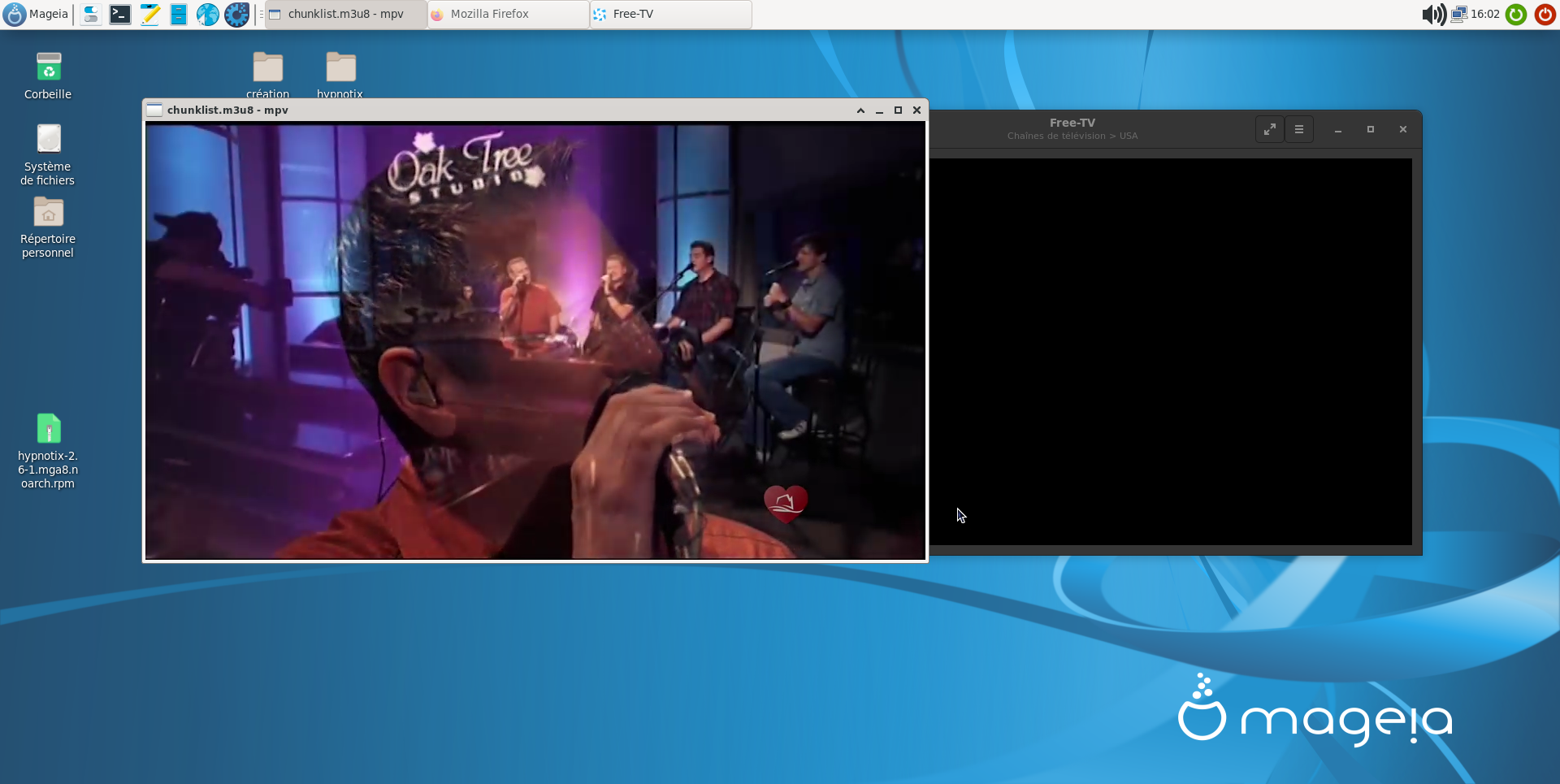Click 'Chaînes de télévision > USA' subtitle

pos(1072,136)
